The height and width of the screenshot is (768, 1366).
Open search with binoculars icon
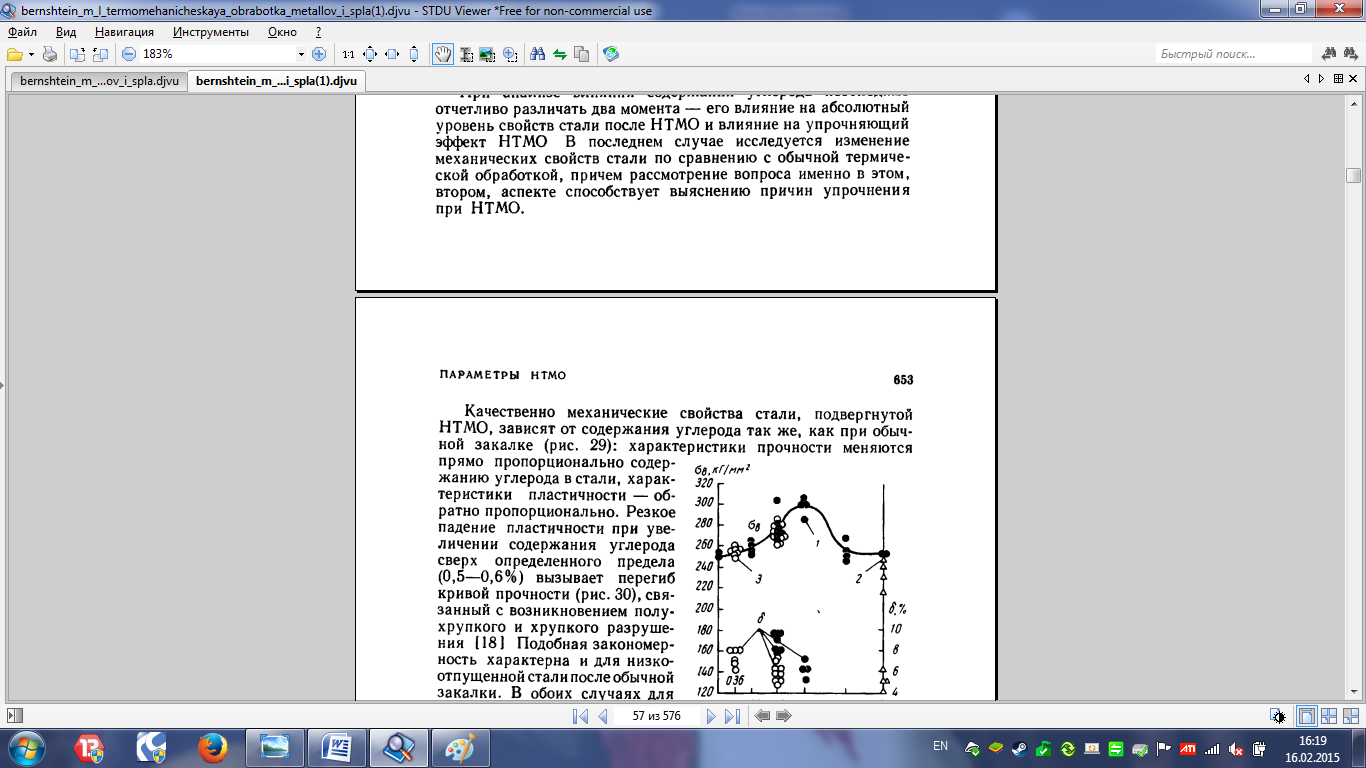(x=537, y=54)
